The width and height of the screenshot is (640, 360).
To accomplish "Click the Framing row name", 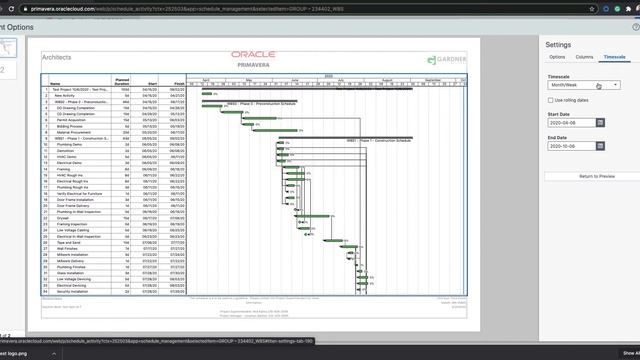I will click(63, 169).
